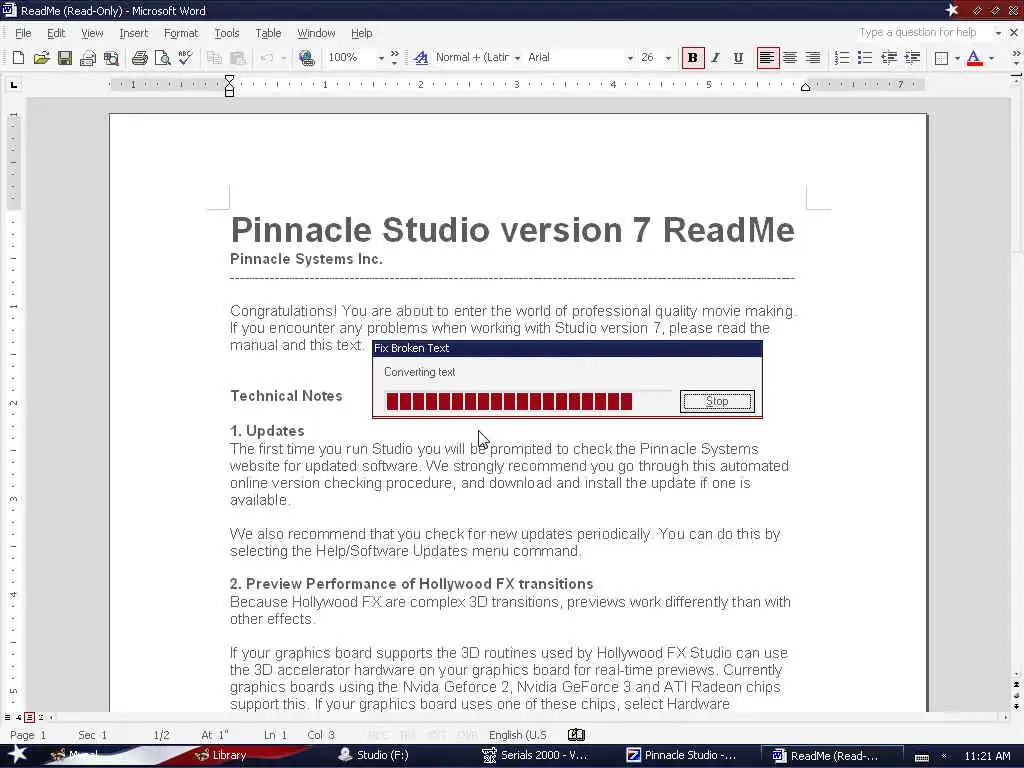Save the document with the floppy icon
1024x768 pixels.
pyautogui.click(x=65, y=58)
